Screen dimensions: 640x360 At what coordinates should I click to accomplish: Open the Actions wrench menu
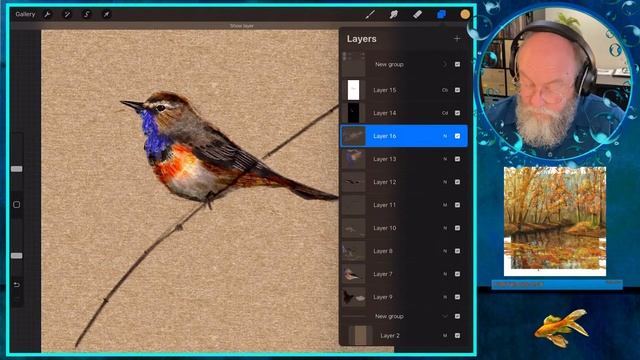pos(47,15)
